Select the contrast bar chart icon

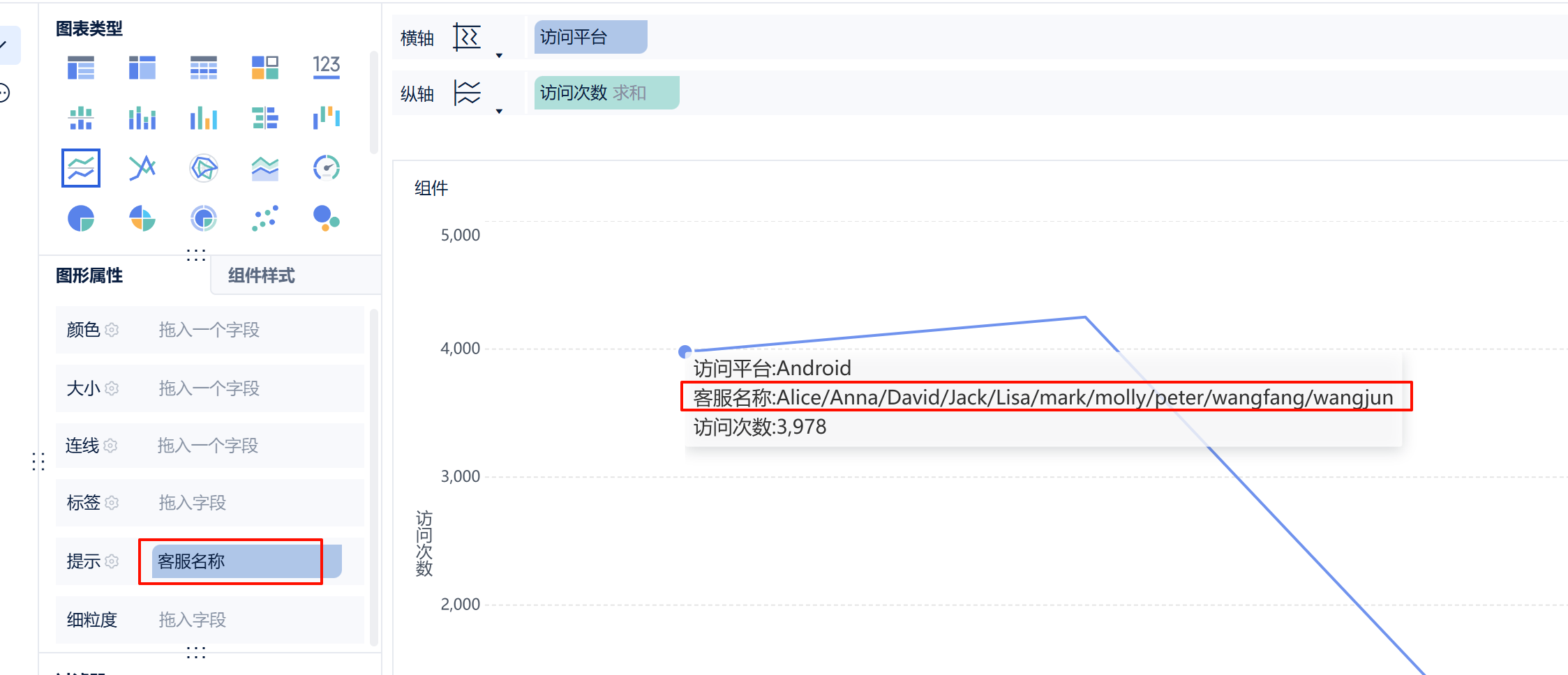click(x=265, y=118)
